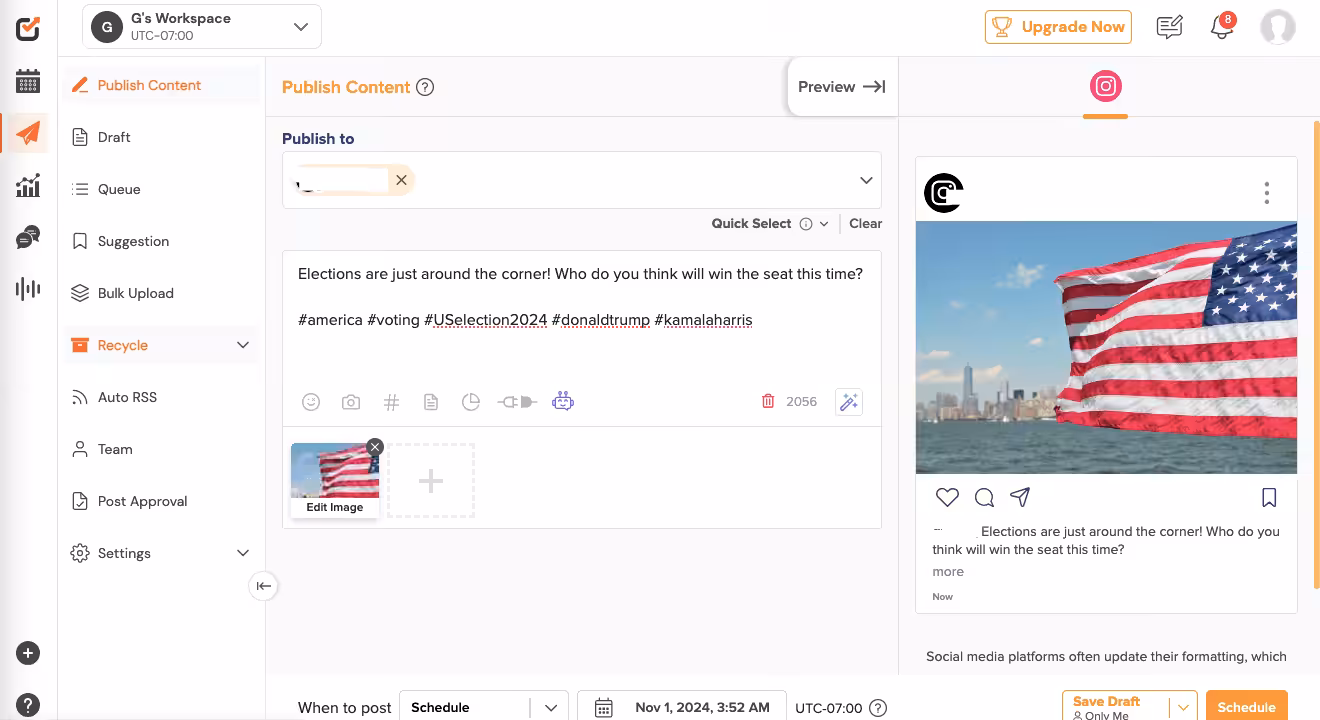This screenshot has width=1320, height=720.
Task: Open the help question mark in left rail
Action: pyautogui.click(x=28, y=704)
